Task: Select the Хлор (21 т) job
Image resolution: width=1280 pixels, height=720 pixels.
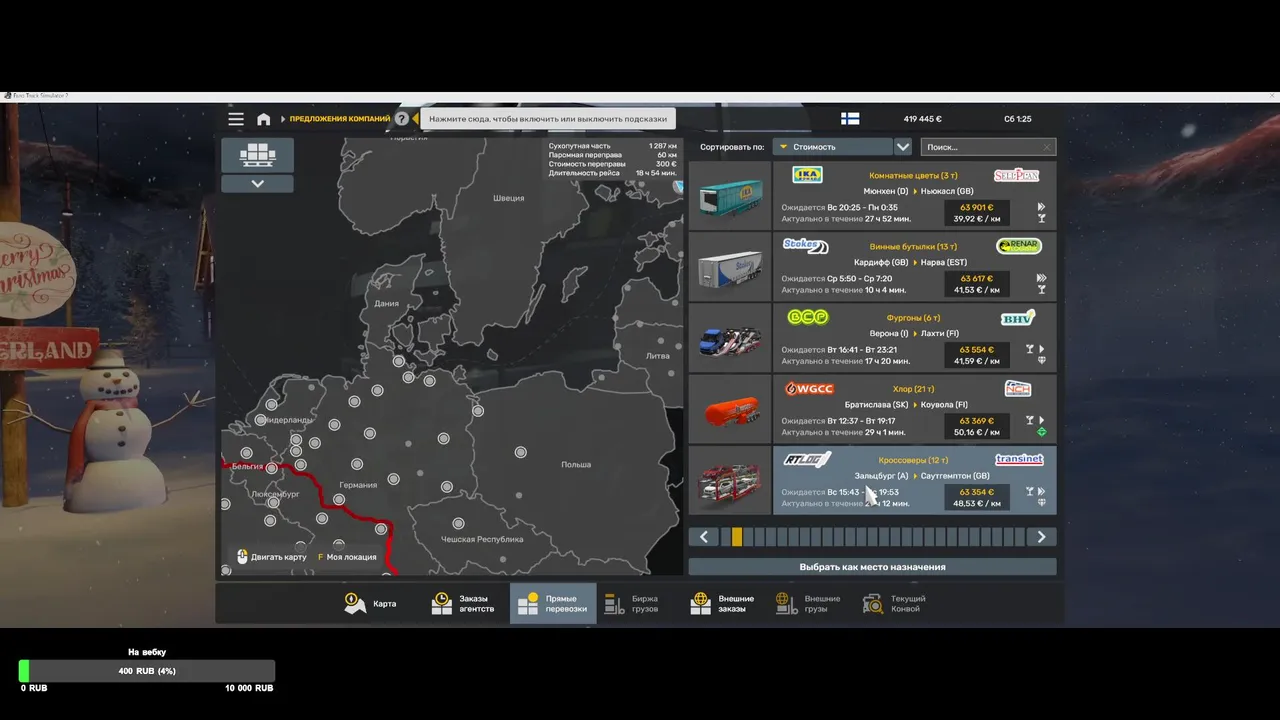Action: click(914, 408)
